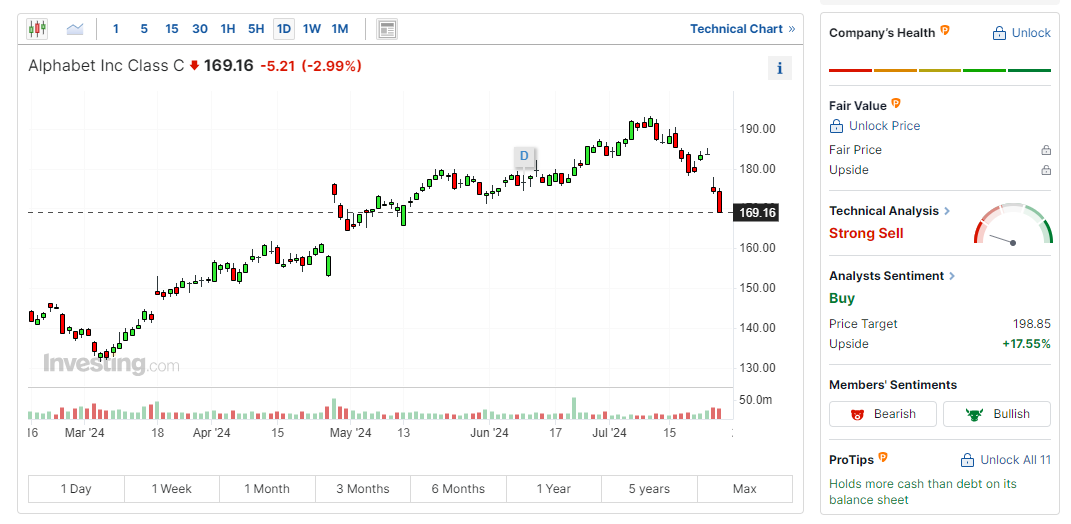Select the candlestick chart type icon

pos(37,29)
